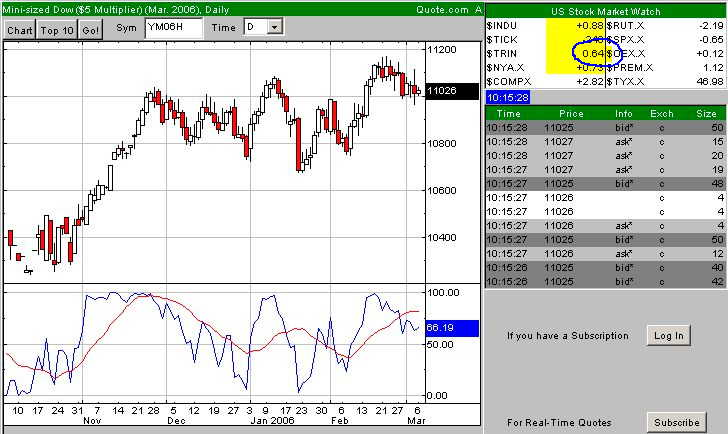728x434 pixels.
Task: Select the $NYA.X symbol in Market Watch
Action: click(x=505, y=68)
